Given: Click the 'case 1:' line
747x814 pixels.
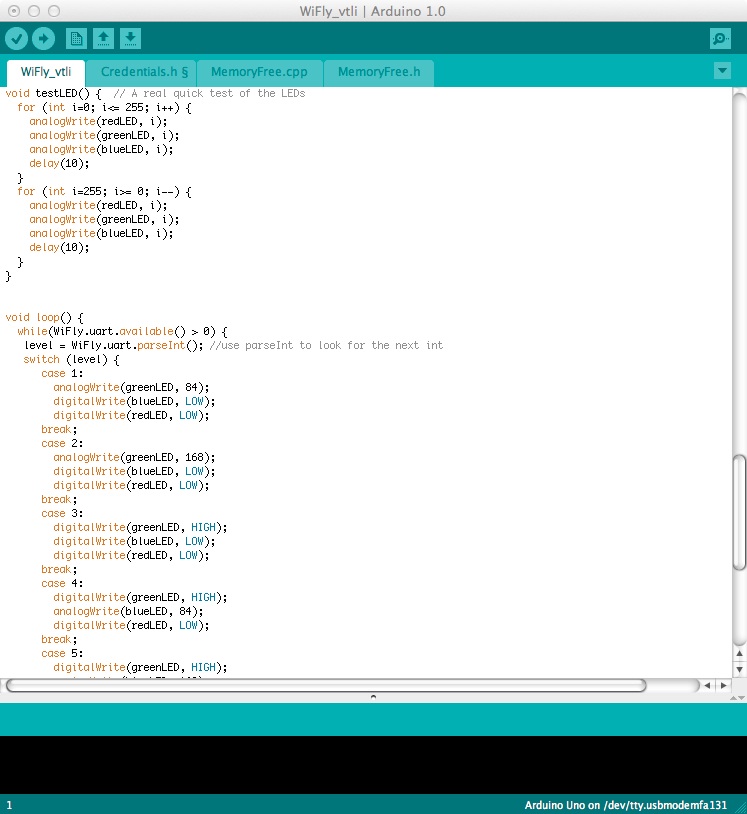Looking at the screenshot, I should (62, 373).
